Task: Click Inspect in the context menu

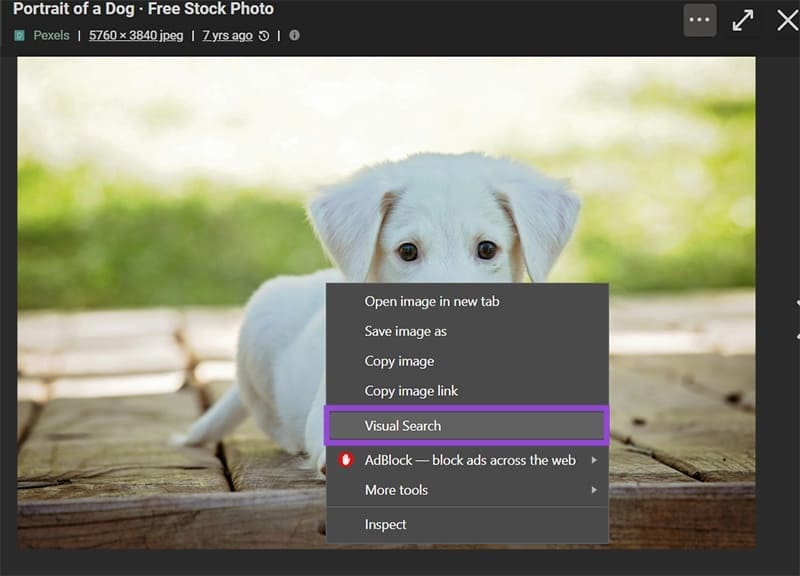Action: point(385,524)
